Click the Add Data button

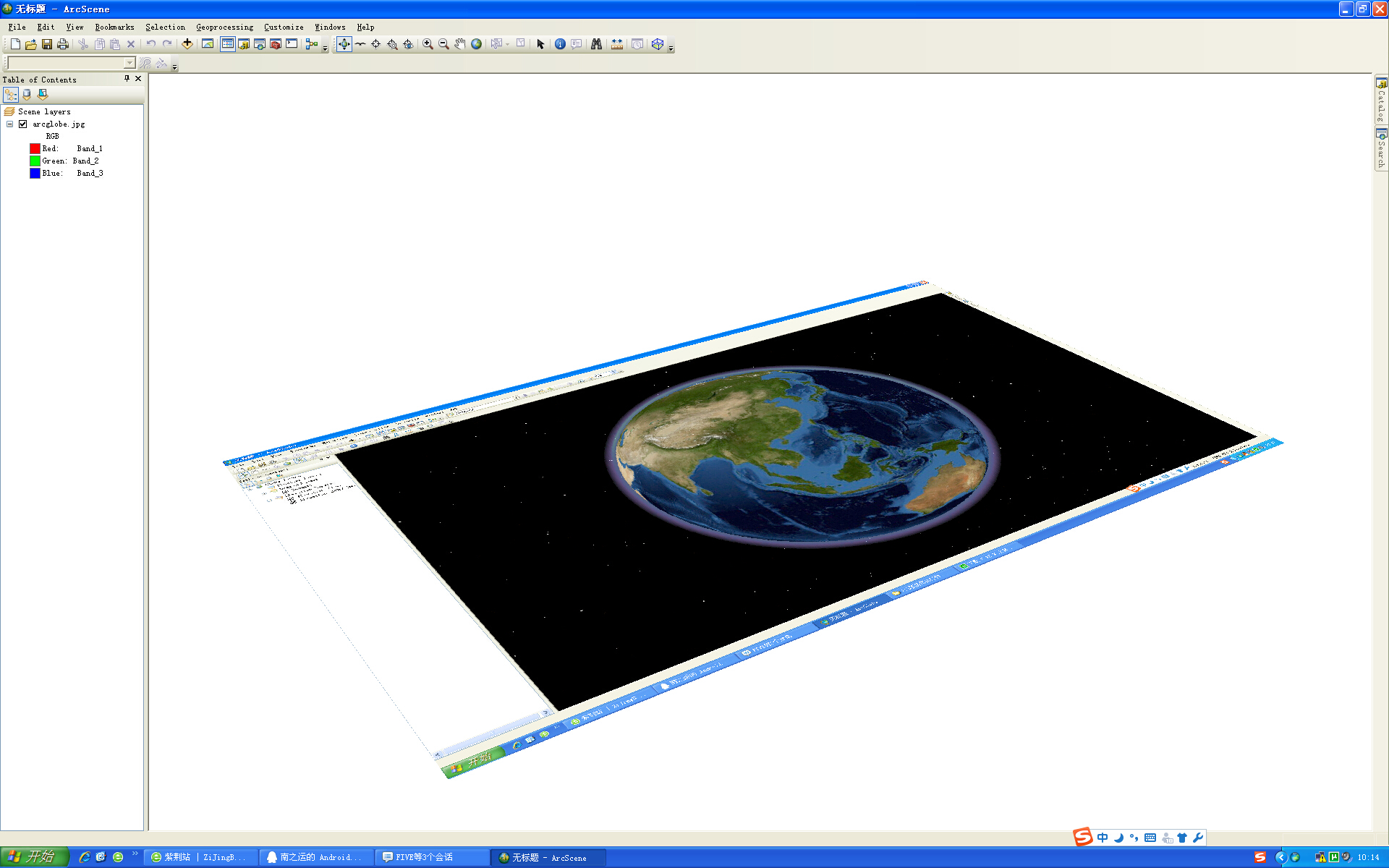(187, 44)
